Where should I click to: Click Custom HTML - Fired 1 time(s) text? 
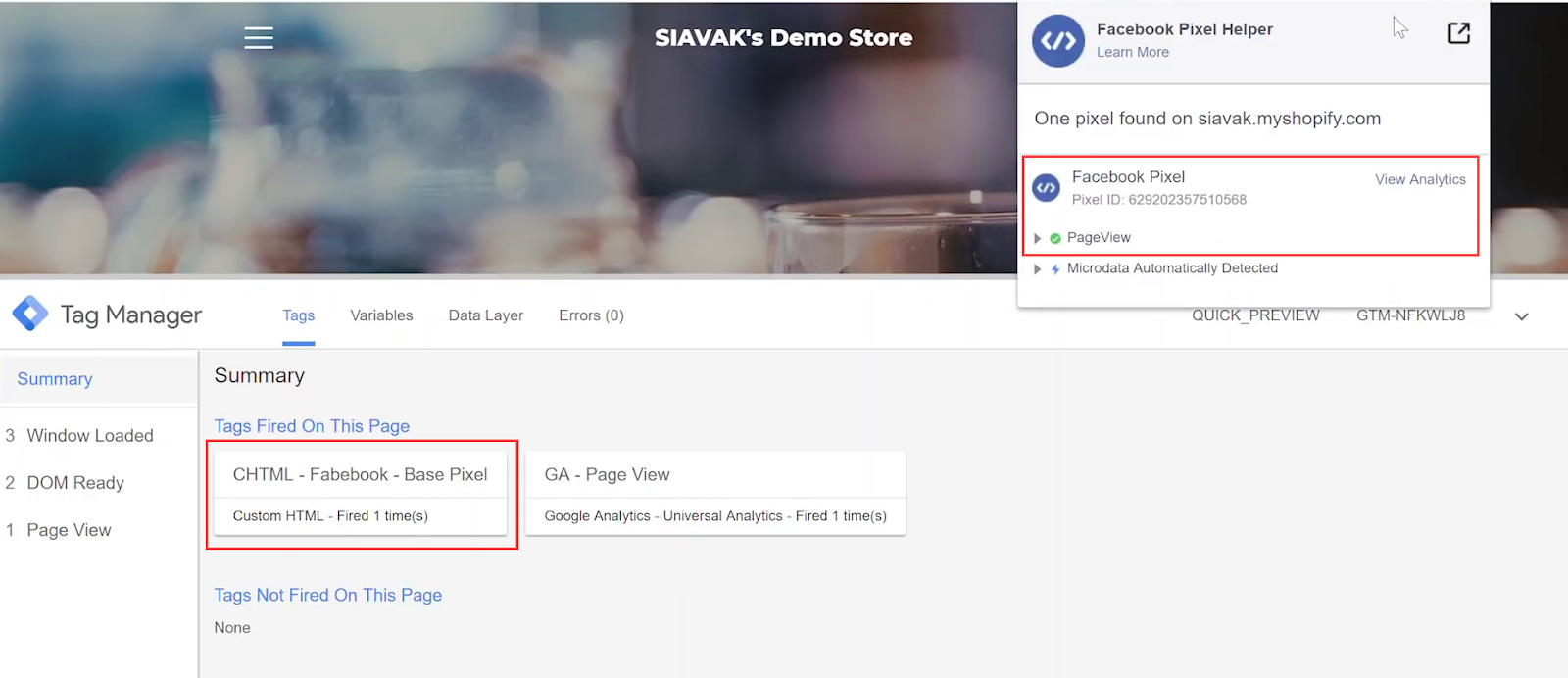point(330,516)
